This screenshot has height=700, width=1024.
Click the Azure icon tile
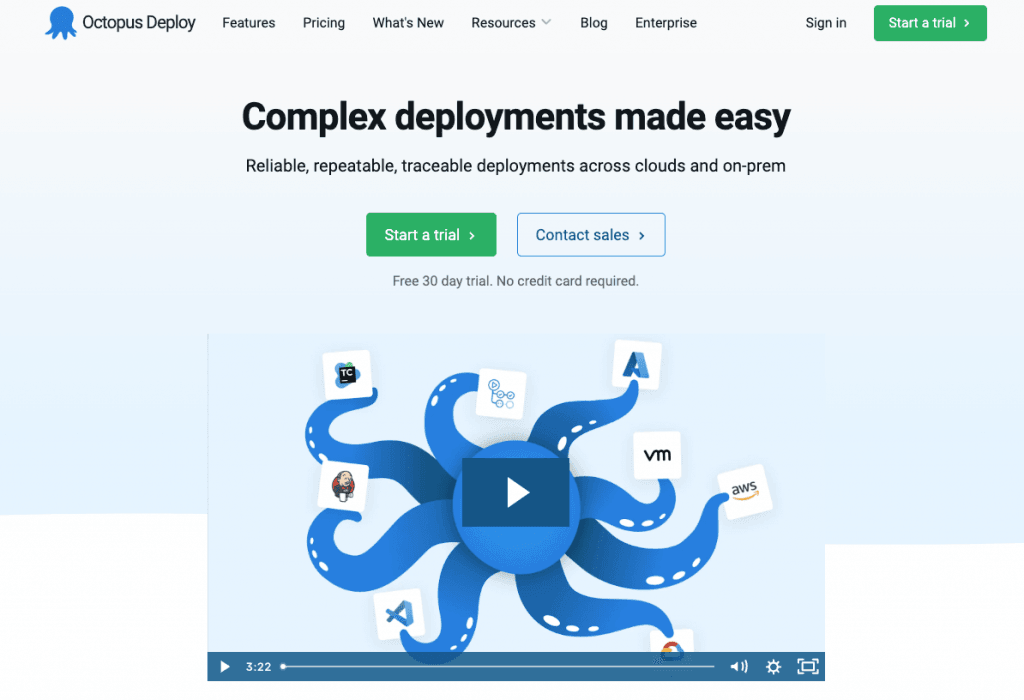(637, 365)
